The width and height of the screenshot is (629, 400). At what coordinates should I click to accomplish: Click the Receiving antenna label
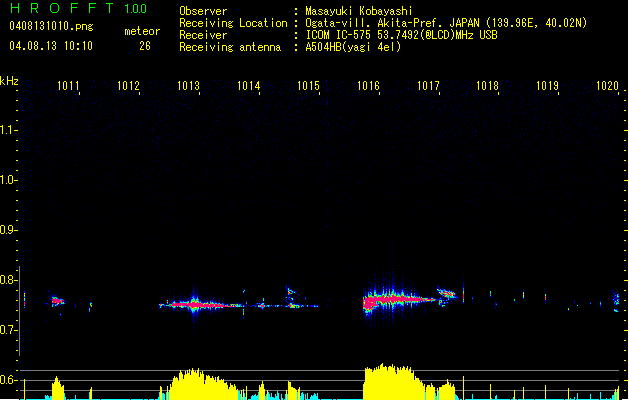coord(230,47)
